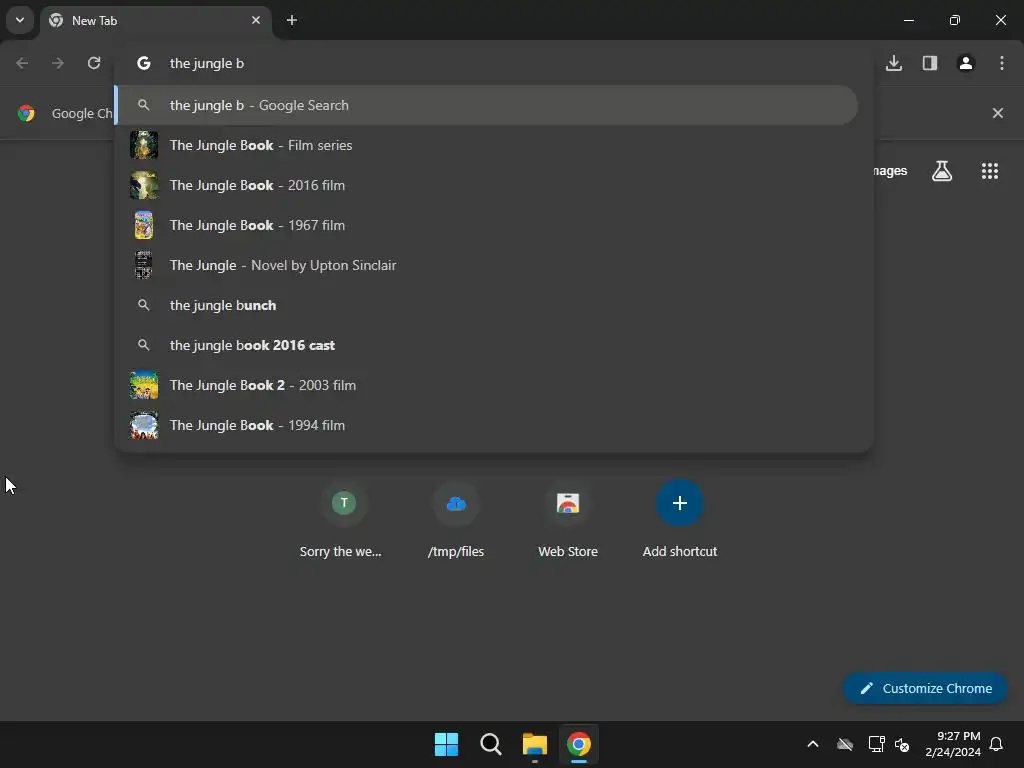The width and height of the screenshot is (1024, 768).
Task: Click the address bar text field
Action: pyautogui.click(x=496, y=63)
